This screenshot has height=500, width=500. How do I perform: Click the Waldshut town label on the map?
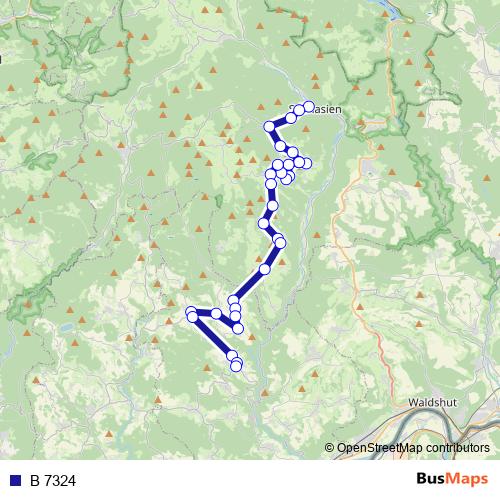coord(432,403)
